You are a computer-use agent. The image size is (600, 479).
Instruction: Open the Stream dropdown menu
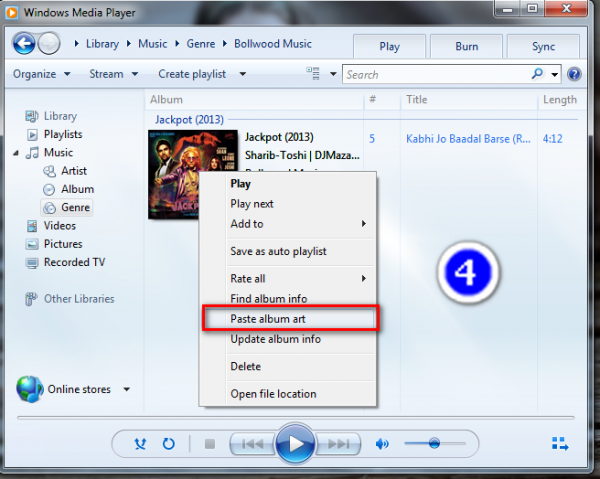coord(113,74)
